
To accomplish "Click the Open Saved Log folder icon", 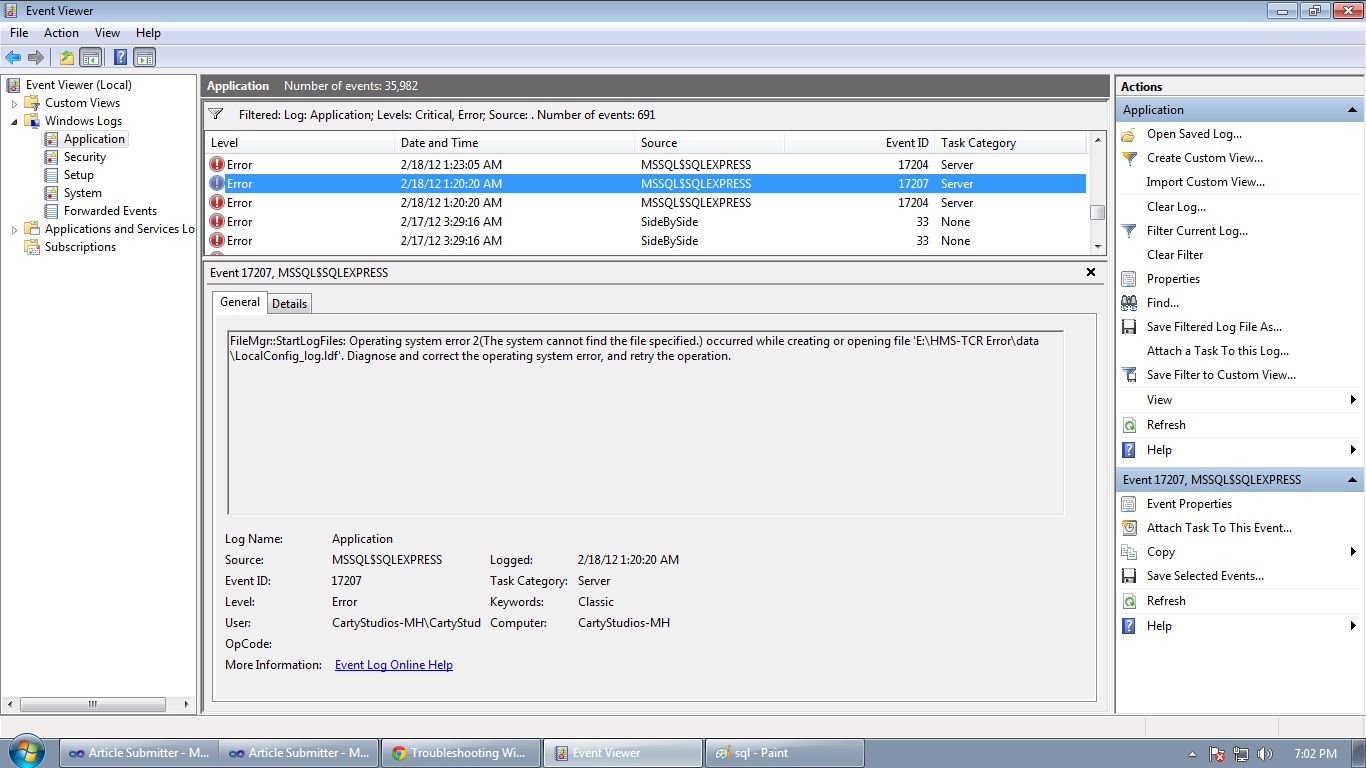I will 1129,134.
